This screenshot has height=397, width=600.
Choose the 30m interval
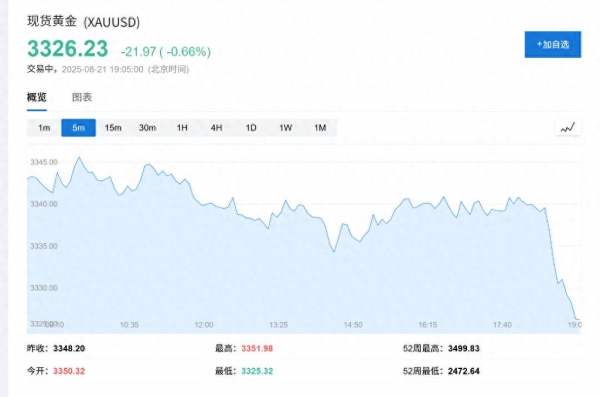point(147,127)
